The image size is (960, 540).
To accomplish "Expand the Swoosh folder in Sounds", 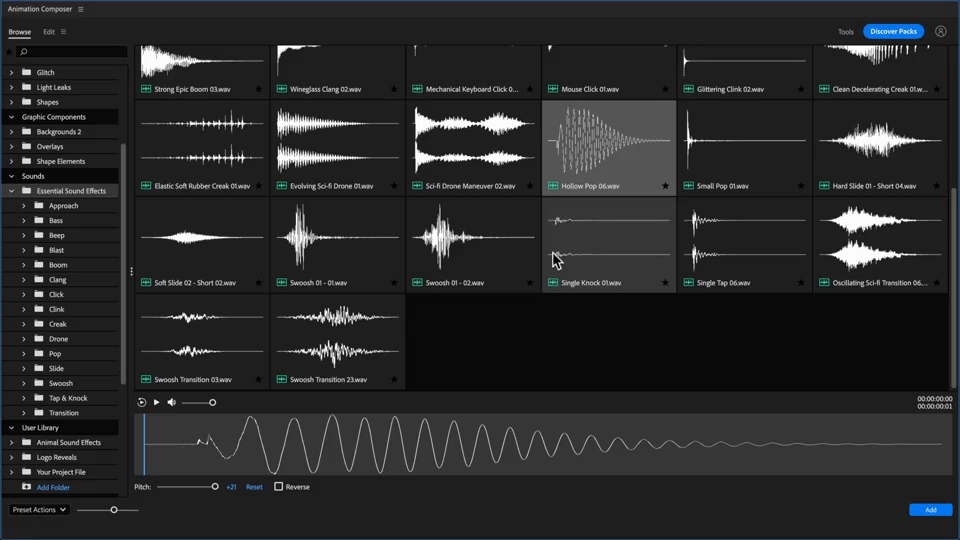I will click(24, 383).
